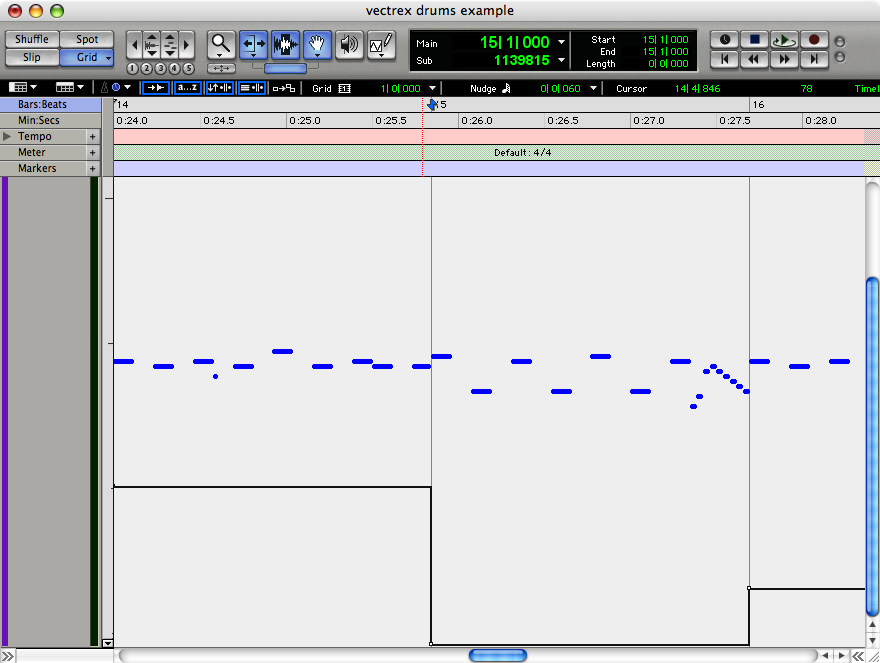Click the horizontal scrollbar right arrow
The image size is (880, 663).
point(841,655)
